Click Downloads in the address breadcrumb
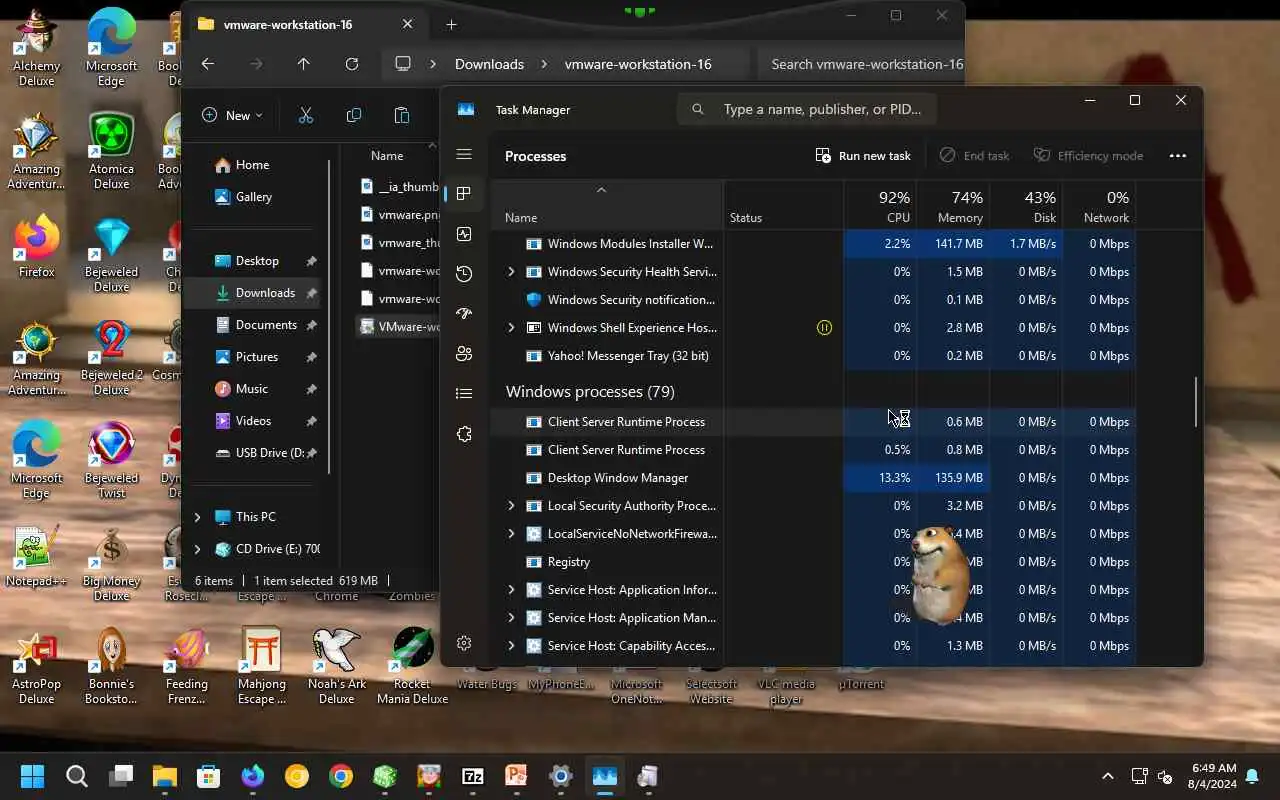 coord(489,64)
